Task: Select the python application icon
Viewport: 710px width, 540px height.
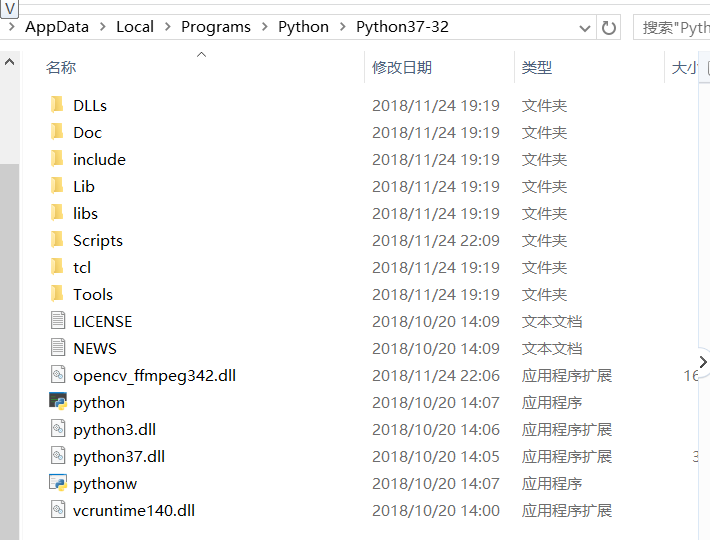Action: pyautogui.click(x=58, y=401)
